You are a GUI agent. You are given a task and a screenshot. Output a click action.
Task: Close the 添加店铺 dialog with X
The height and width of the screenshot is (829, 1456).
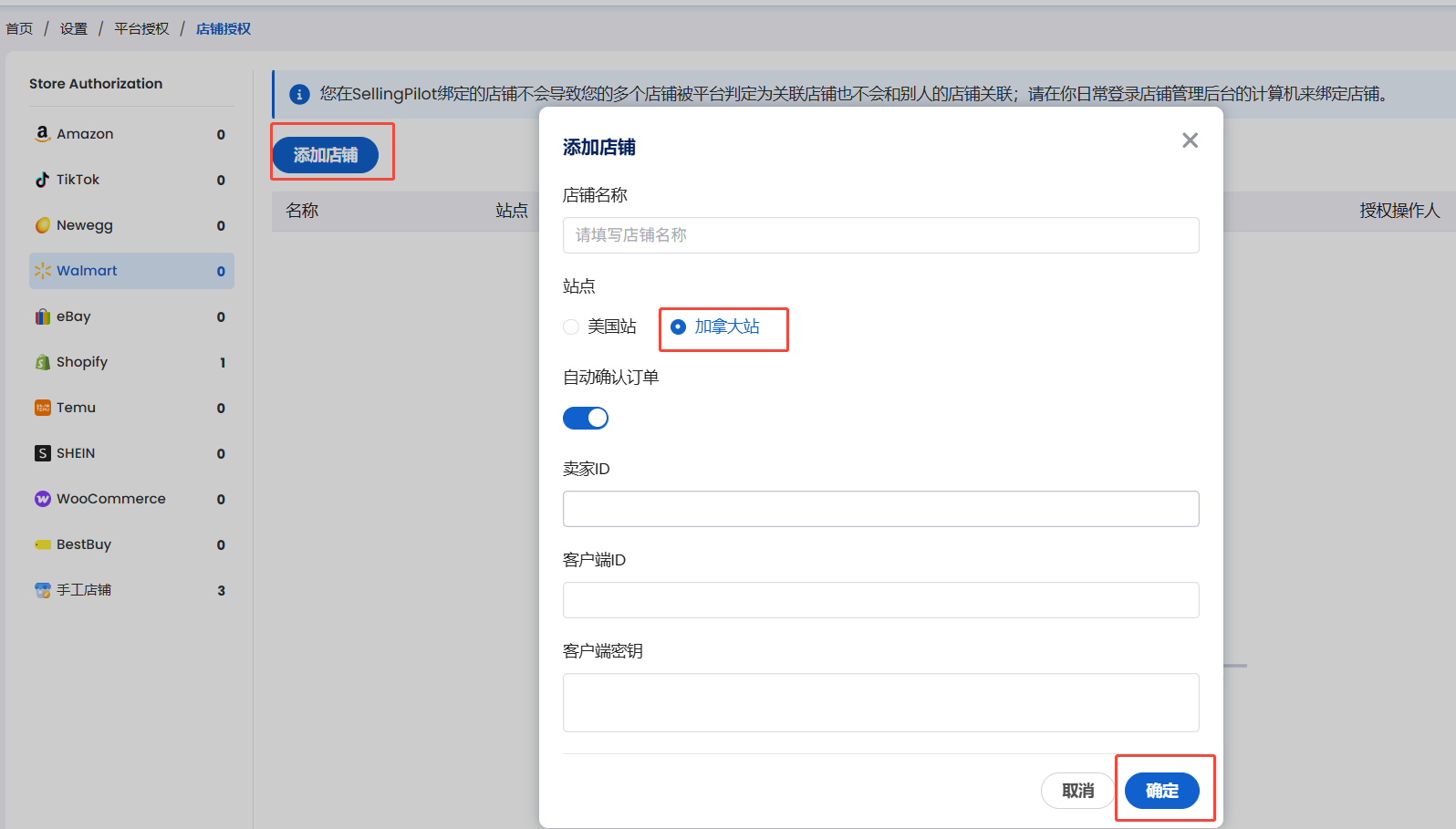coord(1190,140)
